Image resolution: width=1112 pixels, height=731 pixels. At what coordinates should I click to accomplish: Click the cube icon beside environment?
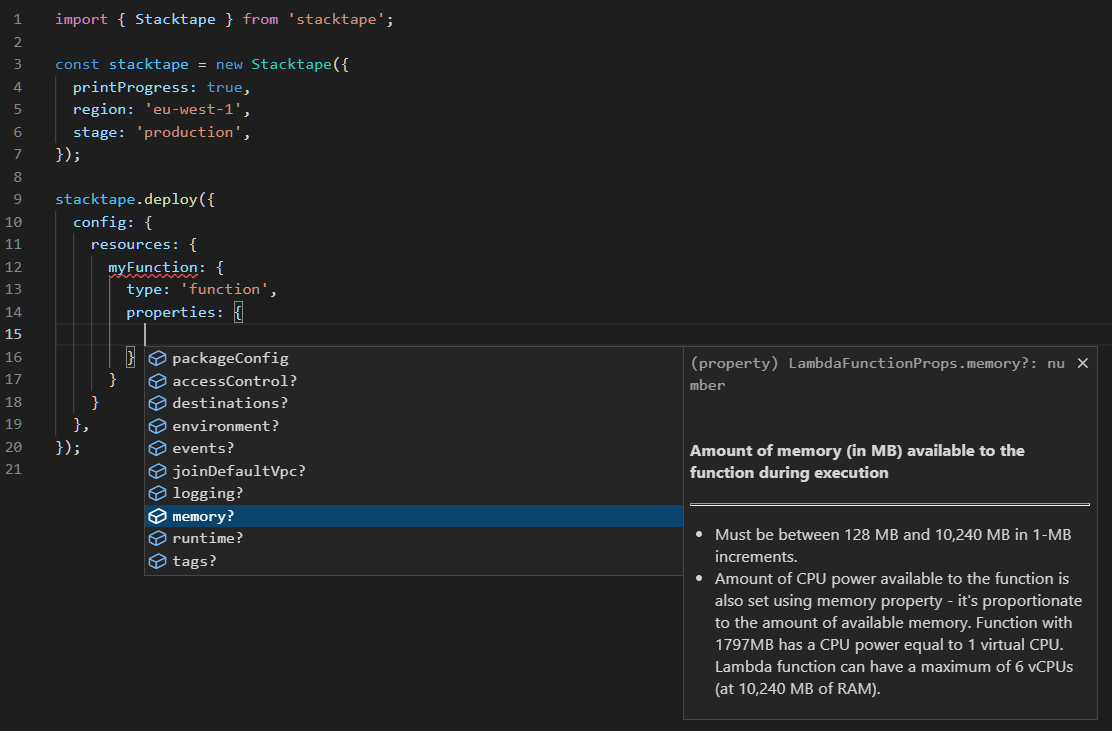tap(157, 426)
